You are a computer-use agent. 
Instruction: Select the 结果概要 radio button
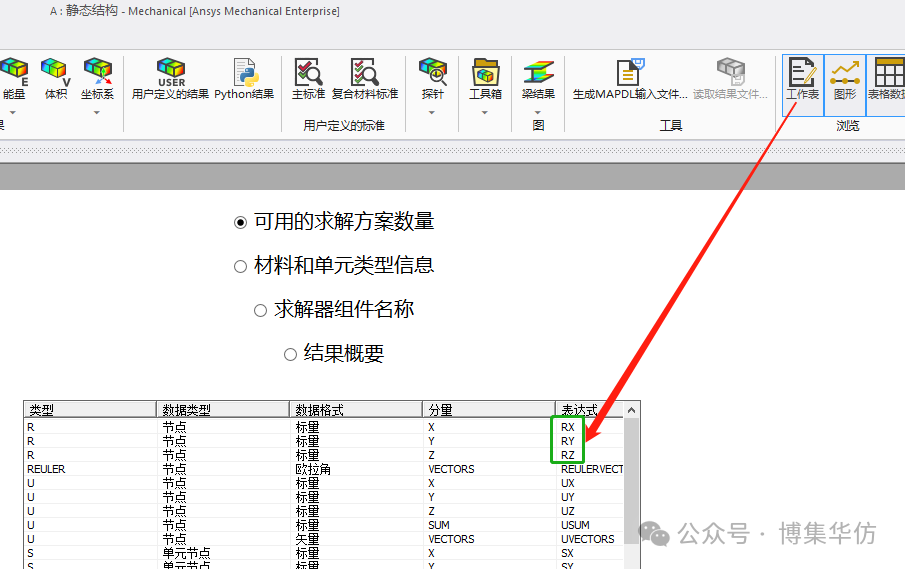(x=290, y=354)
